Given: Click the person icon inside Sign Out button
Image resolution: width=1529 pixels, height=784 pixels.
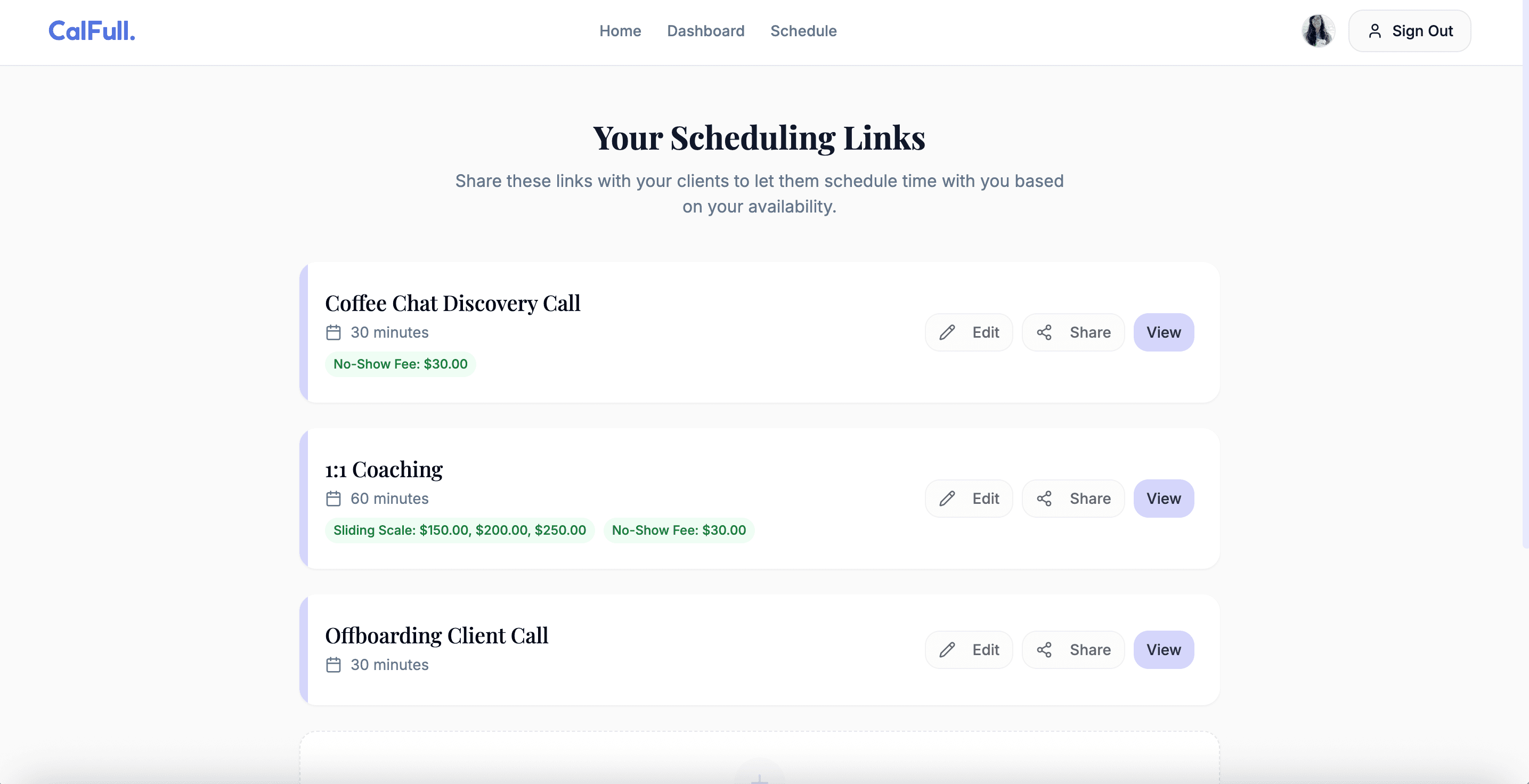Looking at the screenshot, I should click(1376, 31).
